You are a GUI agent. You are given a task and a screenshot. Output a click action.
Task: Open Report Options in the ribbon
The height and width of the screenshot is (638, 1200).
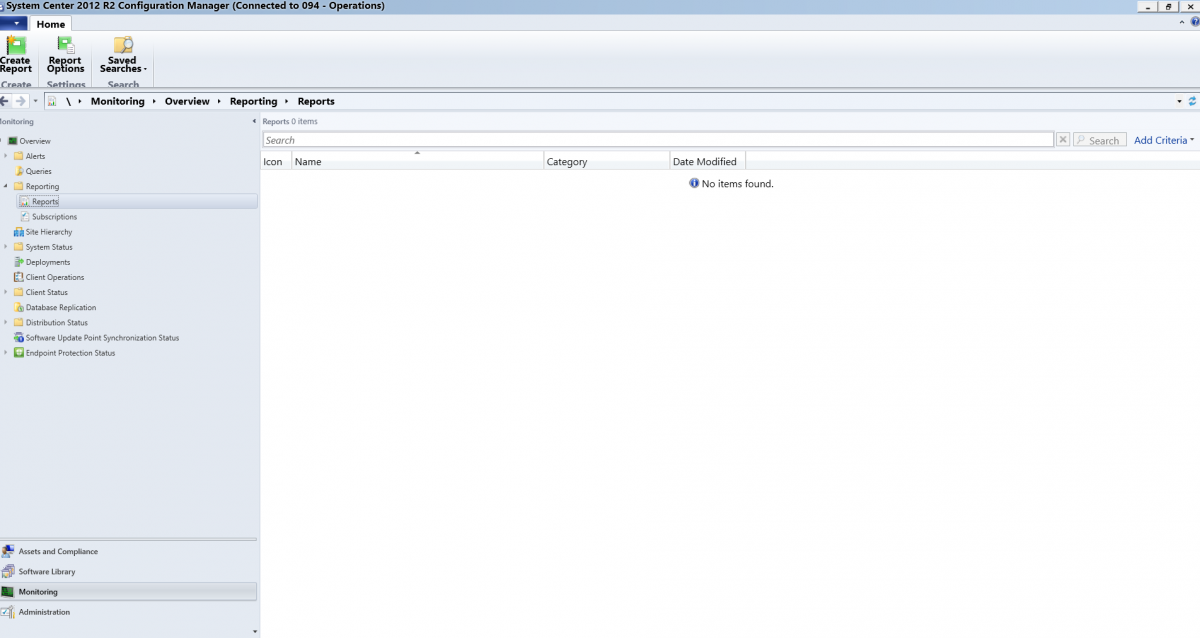click(x=66, y=55)
